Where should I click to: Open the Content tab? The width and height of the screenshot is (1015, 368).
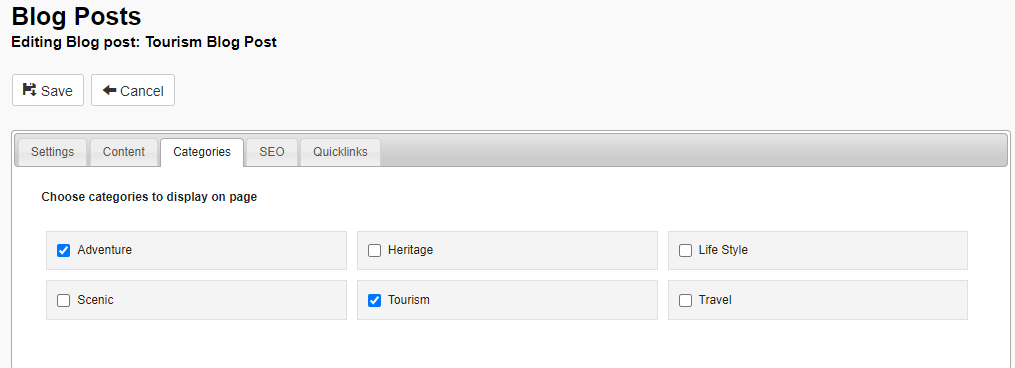click(x=124, y=152)
